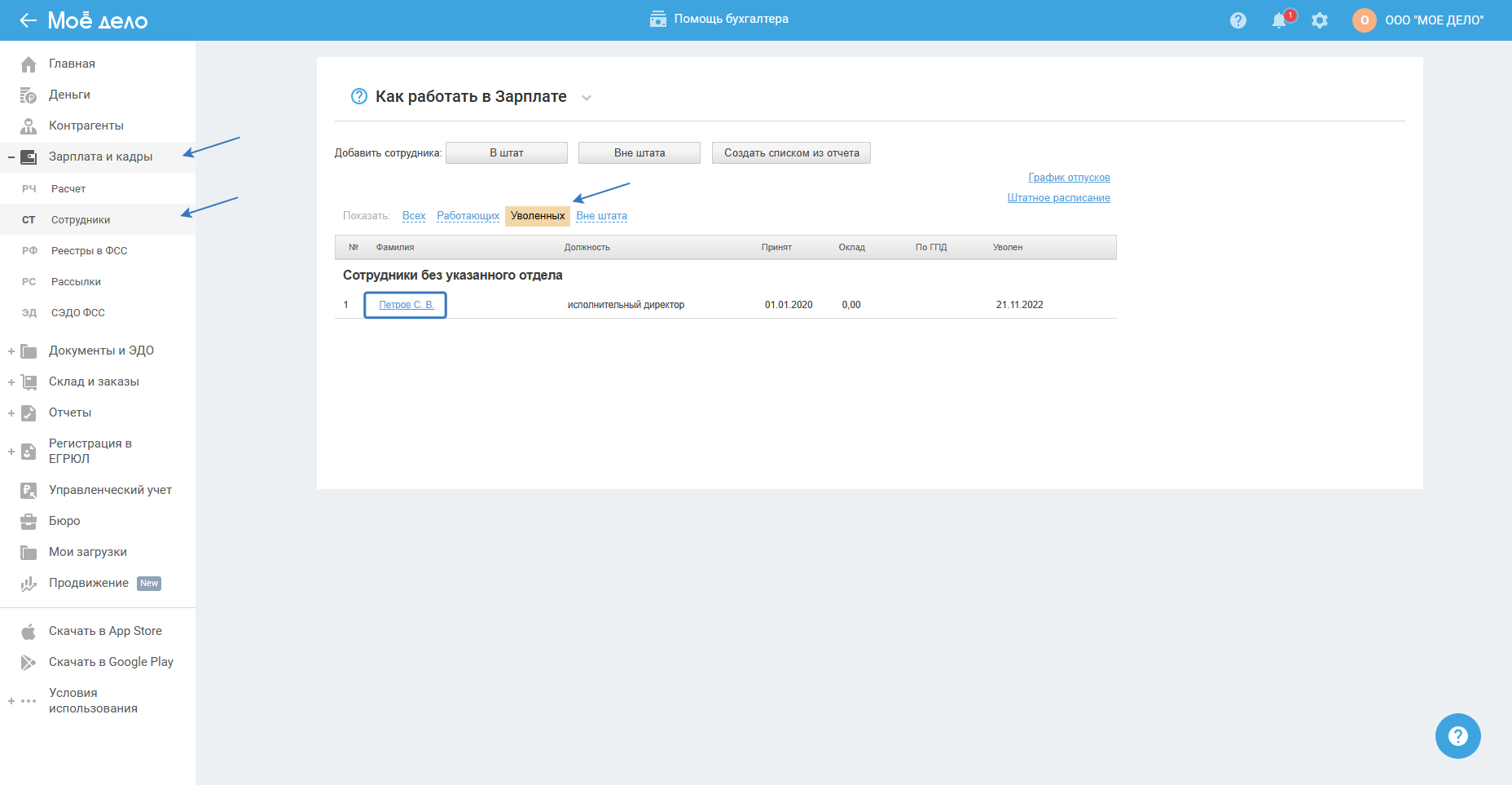
Task: Click the back arrow near the logo
Action: (29, 20)
